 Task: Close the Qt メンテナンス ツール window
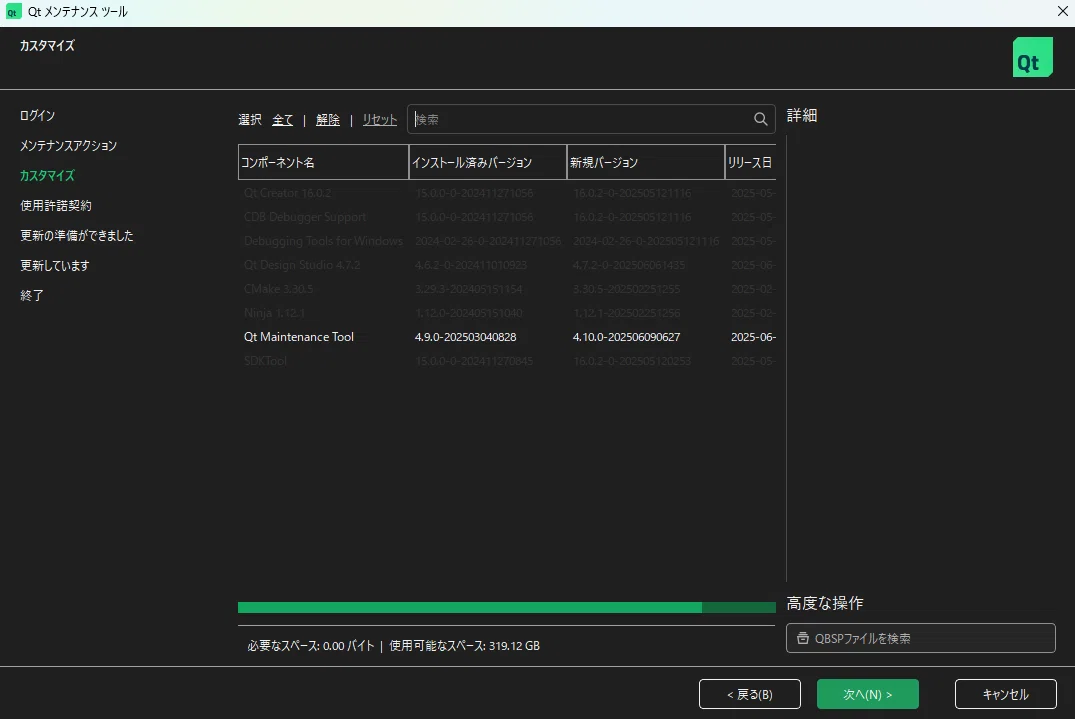pyautogui.click(x=1062, y=12)
